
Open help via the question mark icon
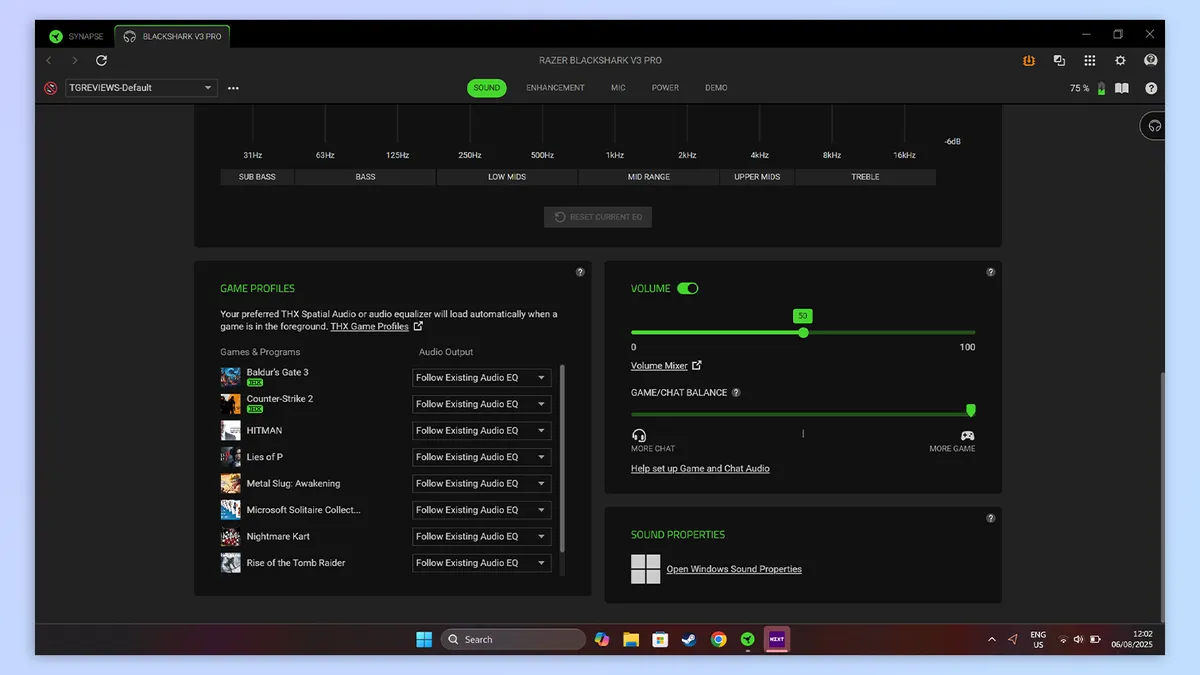point(1151,88)
